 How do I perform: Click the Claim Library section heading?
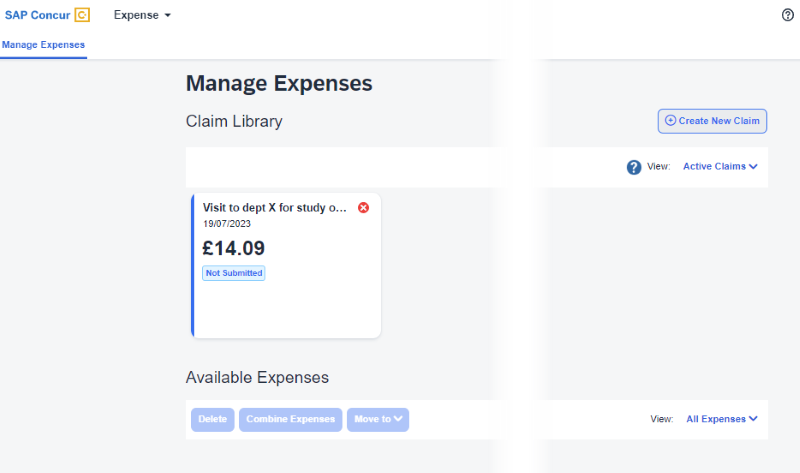(x=234, y=122)
